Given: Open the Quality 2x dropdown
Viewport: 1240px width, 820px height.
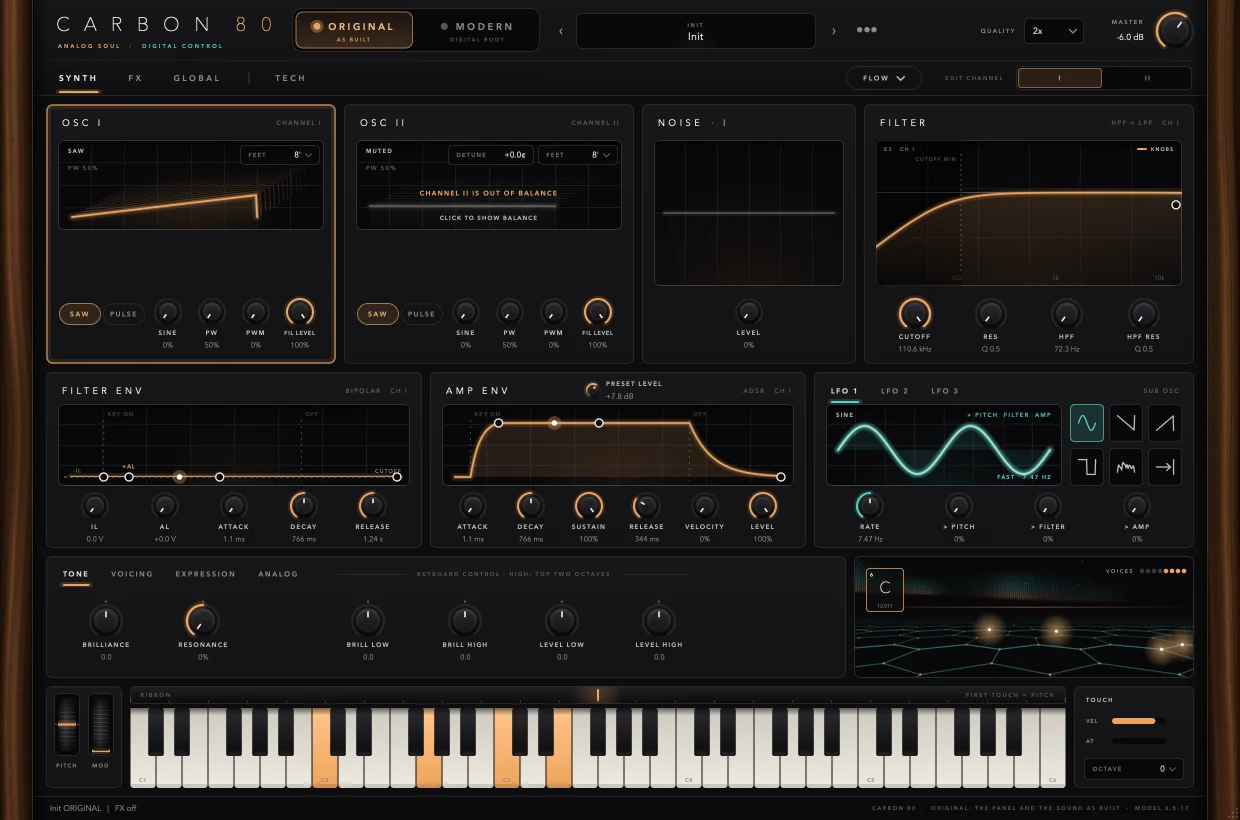Looking at the screenshot, I should pyautogui.click(x=1054, y=31).
